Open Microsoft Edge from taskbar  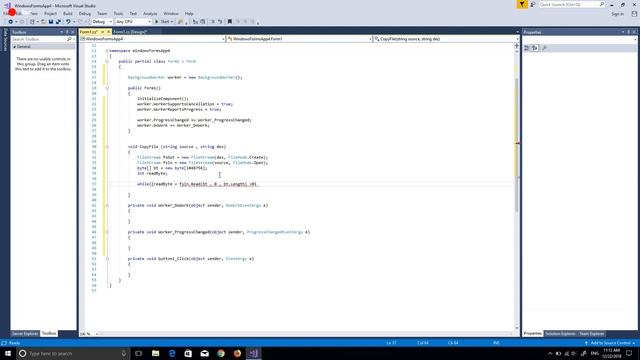172,353
